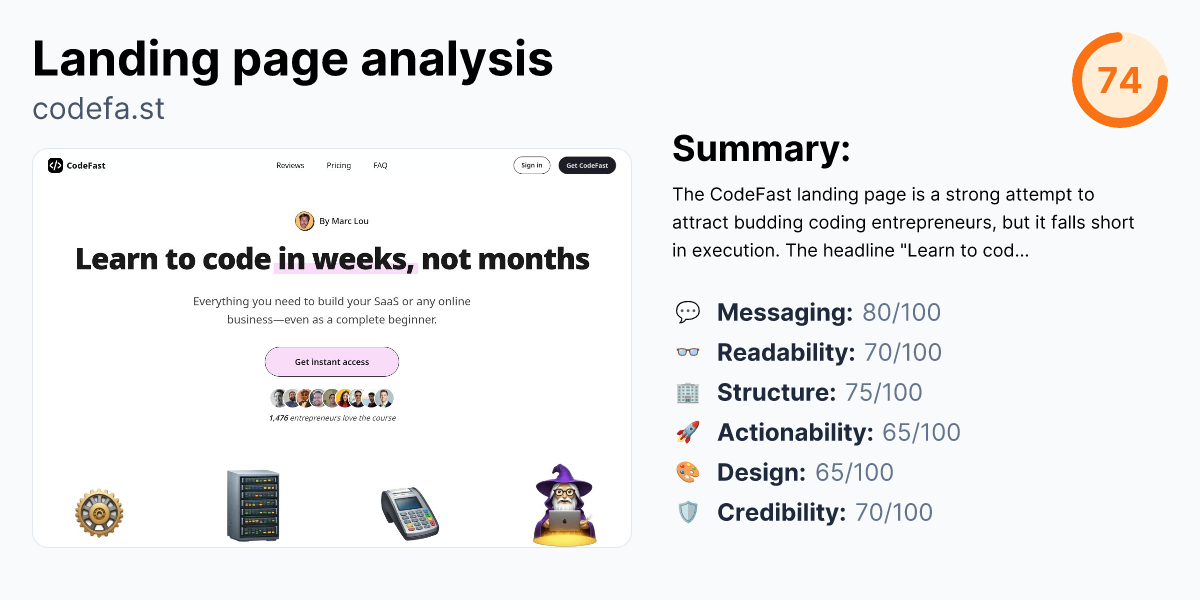Open the Pricing nav item
This screenshot has width=1200, height=600.
click(339, 165)
